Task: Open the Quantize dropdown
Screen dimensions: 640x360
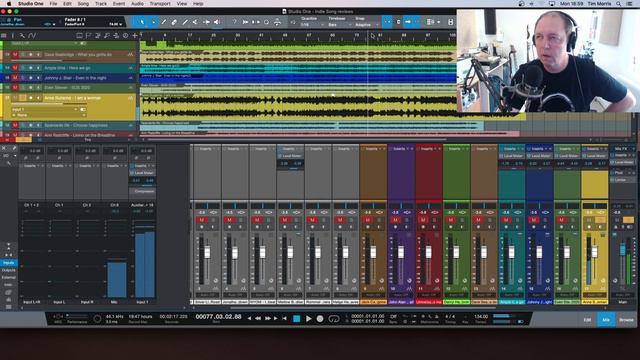Action: [312, 25]
